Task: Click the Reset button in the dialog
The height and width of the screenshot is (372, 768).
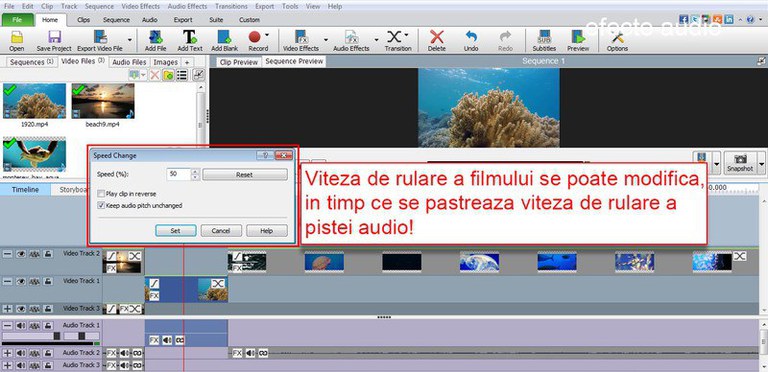Action: pos(244,175)
